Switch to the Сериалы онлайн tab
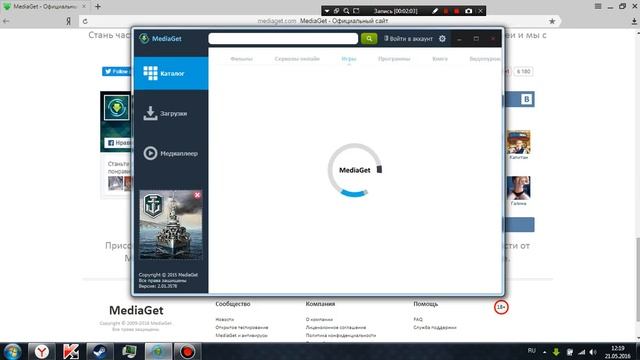This screenshot has width=640, height=360. pos(297,59)
